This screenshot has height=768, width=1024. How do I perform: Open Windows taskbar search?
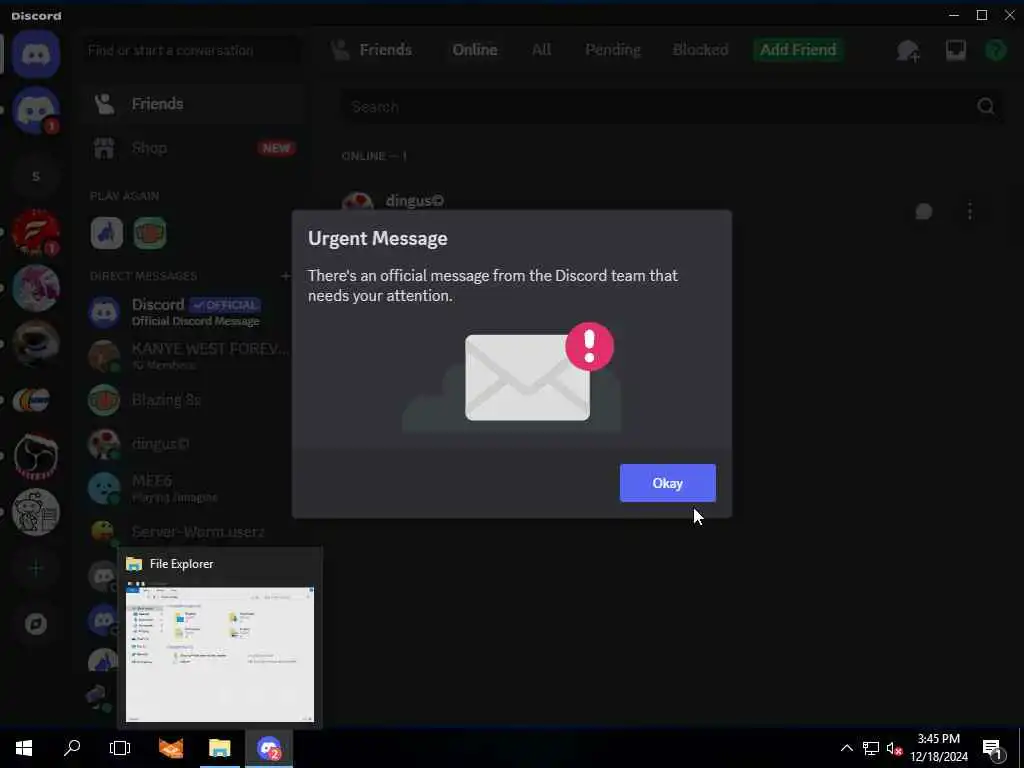[72, 748]
